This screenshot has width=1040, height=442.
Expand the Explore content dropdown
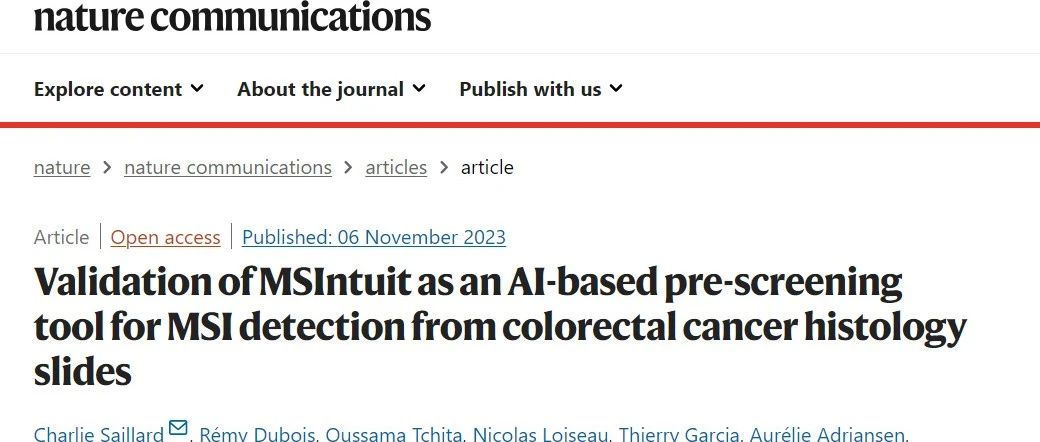pos(119,89)
